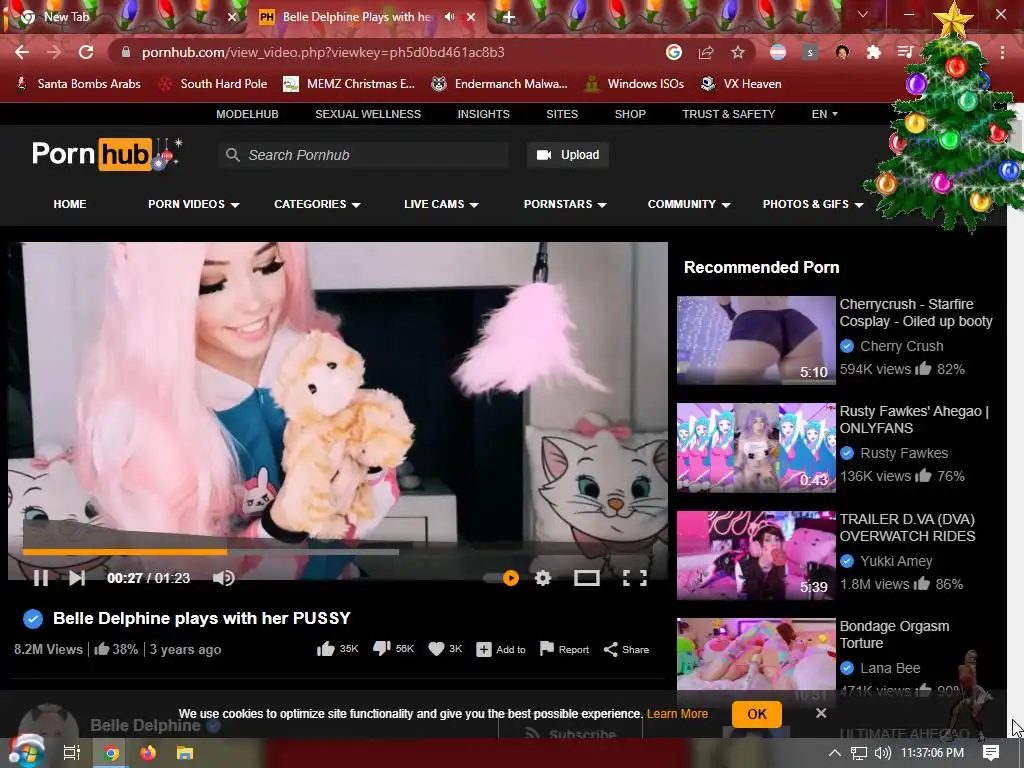Viewport: 1024px width, 768px height.
Task: Open the media control icon in the toolbar
Action: pos(905,52)
